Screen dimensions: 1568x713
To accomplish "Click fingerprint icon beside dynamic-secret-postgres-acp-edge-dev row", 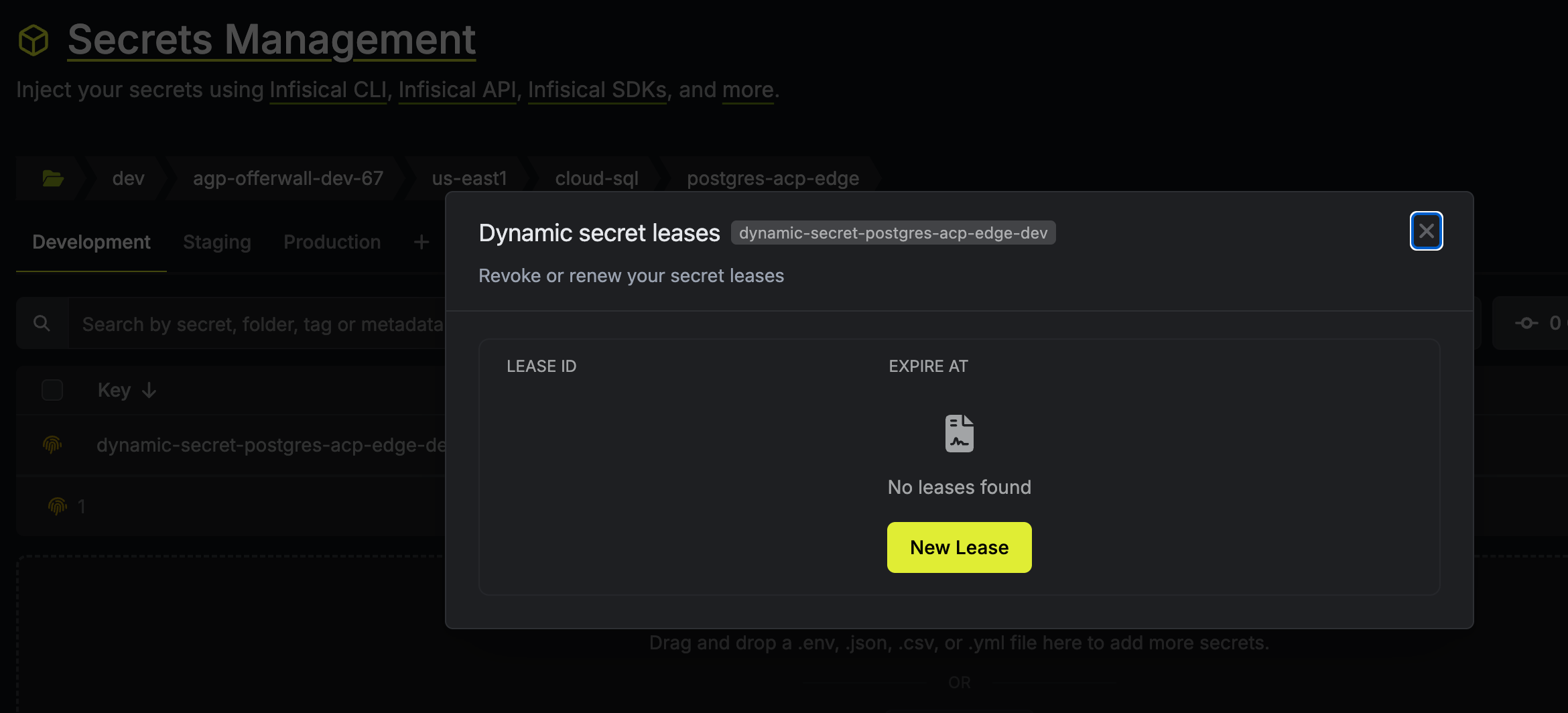I will coord(52,445).
